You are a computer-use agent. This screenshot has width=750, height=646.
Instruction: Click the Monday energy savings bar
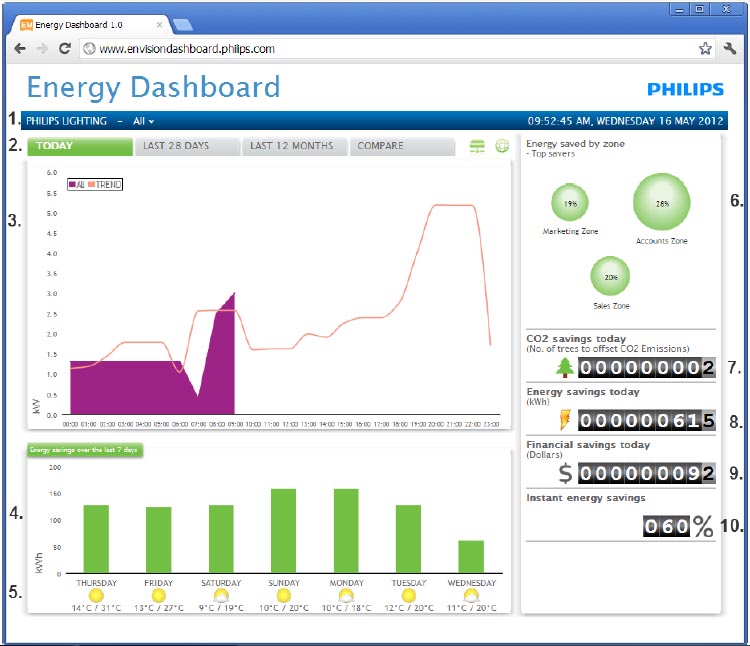(x=346, y=531)
